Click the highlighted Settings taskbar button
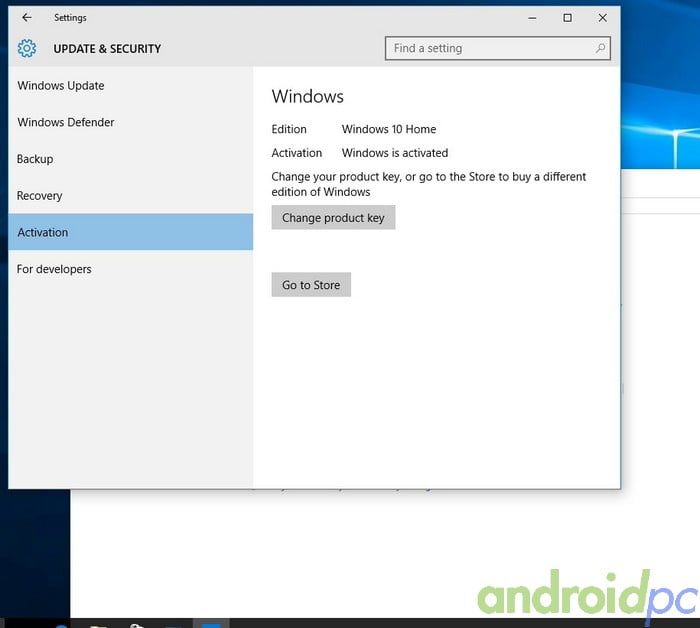Viewport: 700px width, 628px height. [211, 623]
